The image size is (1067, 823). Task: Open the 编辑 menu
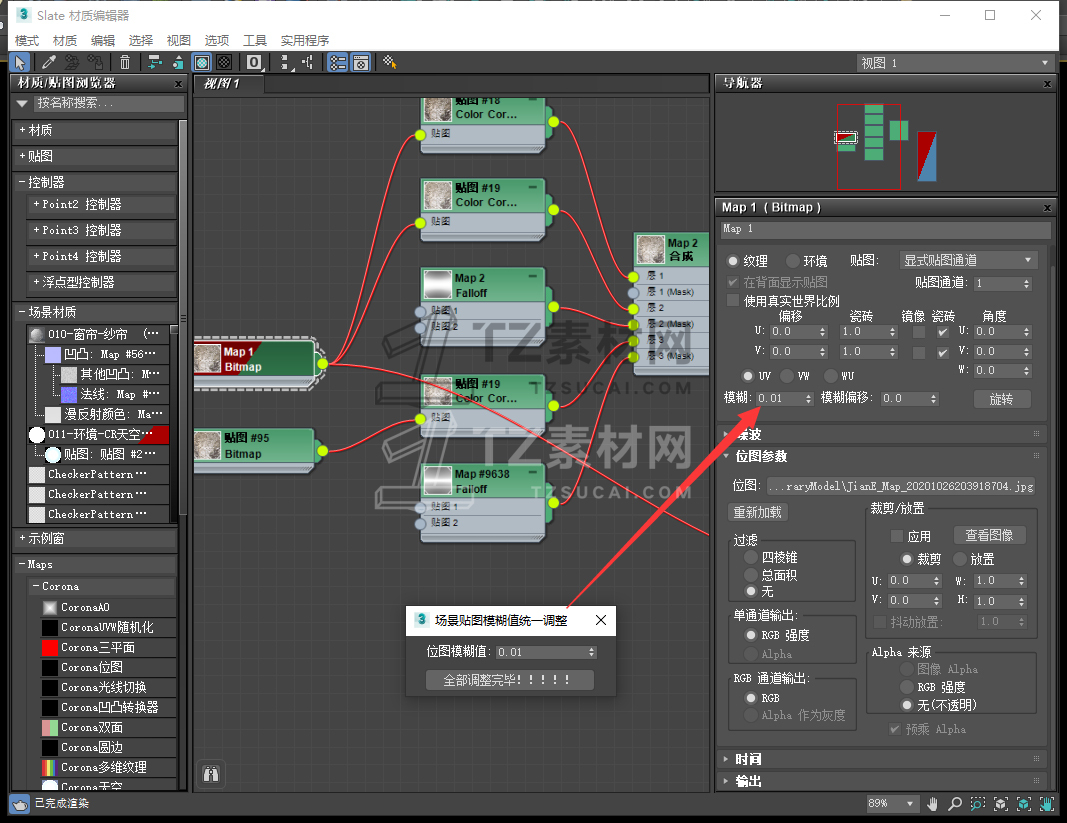pos(103,41)
